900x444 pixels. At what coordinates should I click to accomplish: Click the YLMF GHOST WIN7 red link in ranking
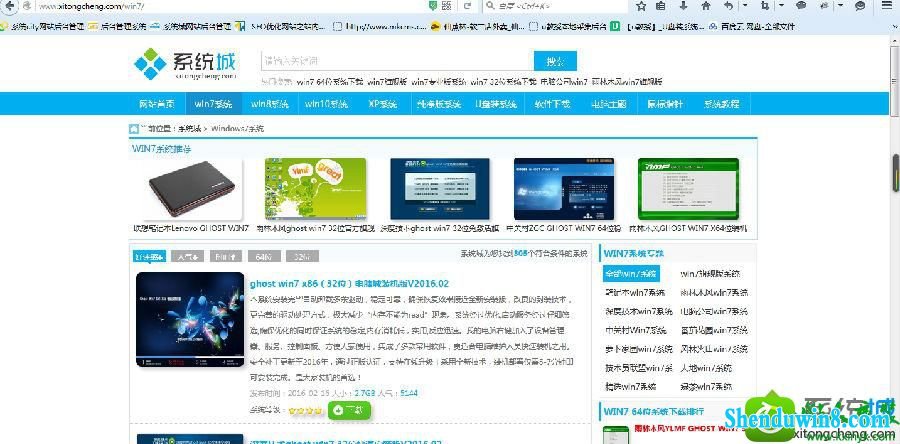689,429
